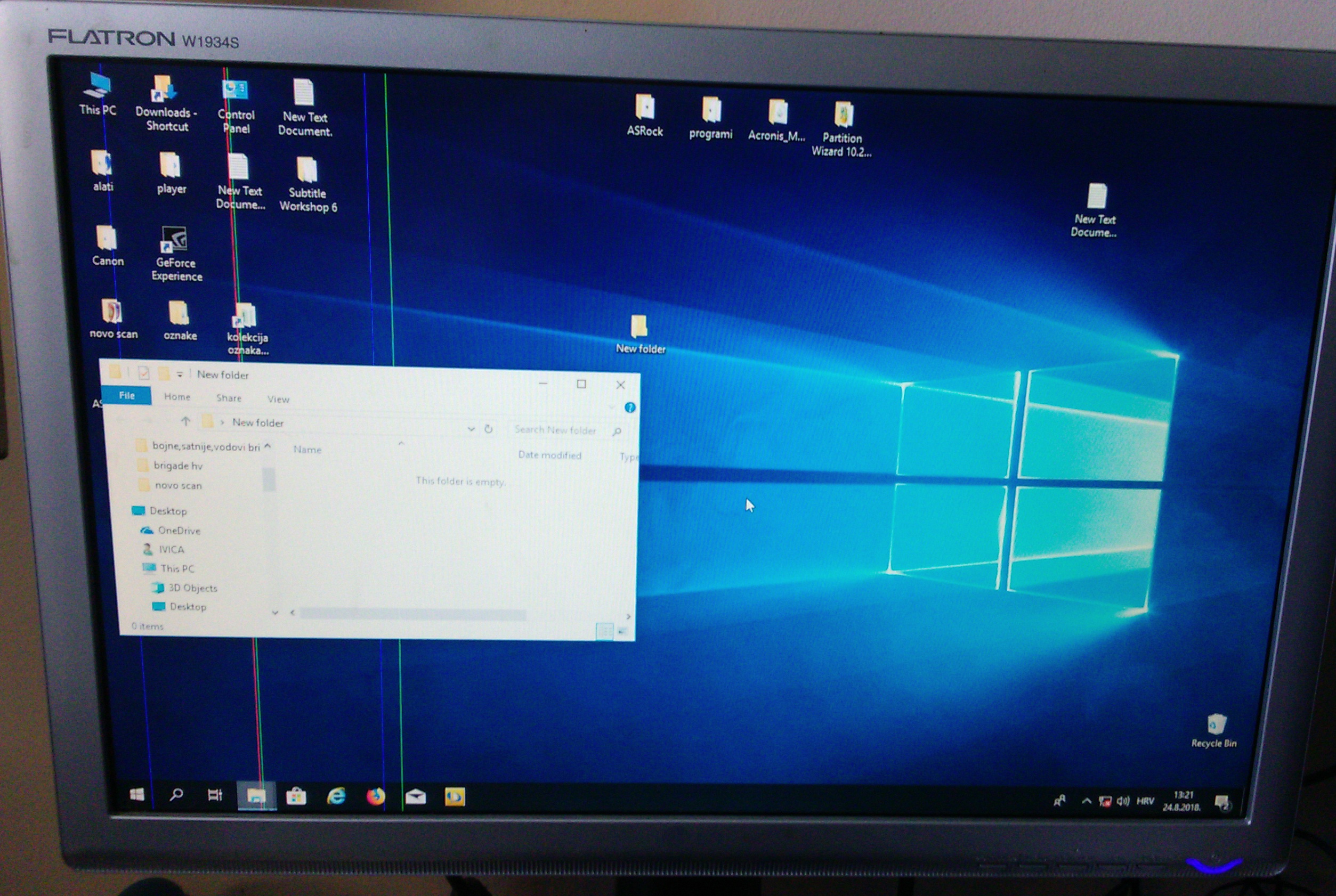Expand the address bar history dropdown

click(471, 429)
